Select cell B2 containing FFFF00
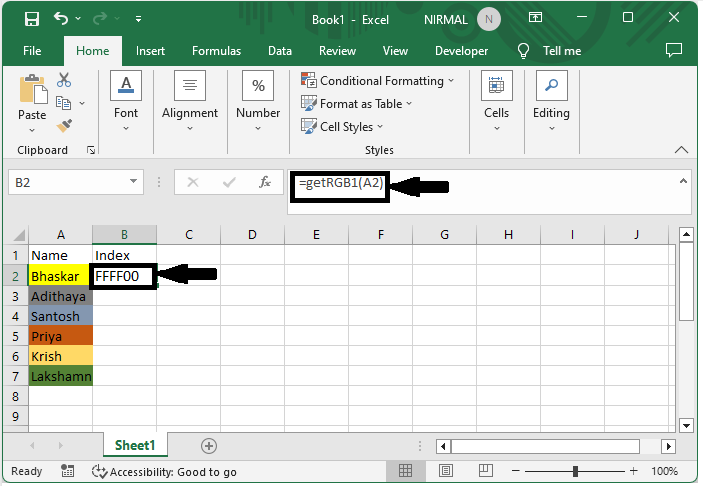The width and height of the screenshot is (703, 486). click(124, 276)
